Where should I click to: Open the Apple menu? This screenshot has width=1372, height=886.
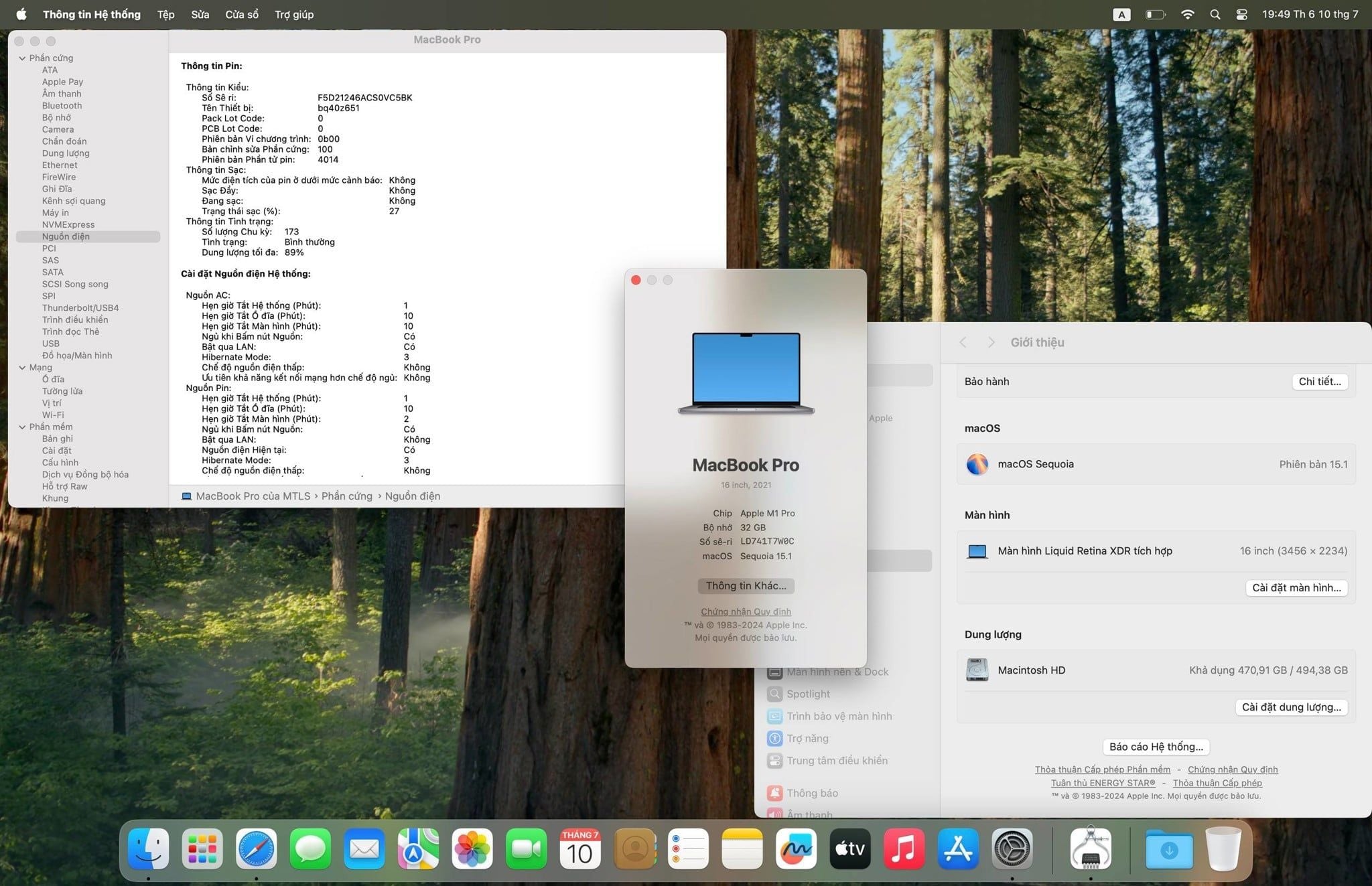[21, 14]
